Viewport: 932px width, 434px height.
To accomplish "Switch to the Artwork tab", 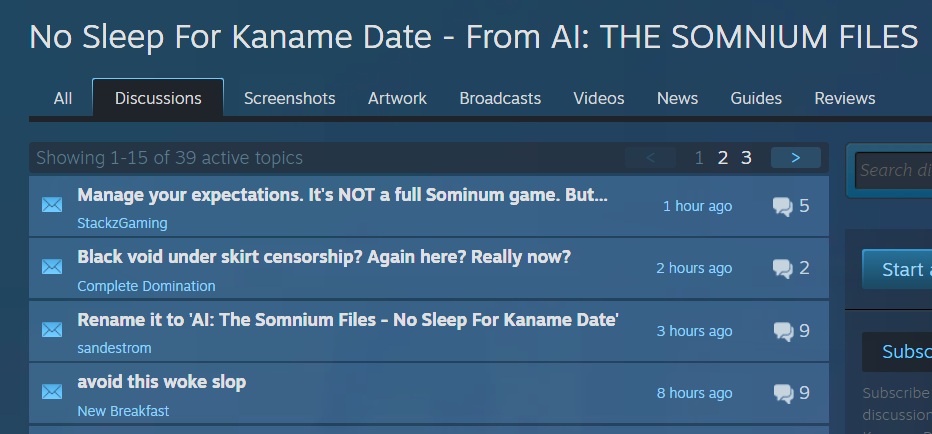I will pyautogui.click(x=397, y=98).
